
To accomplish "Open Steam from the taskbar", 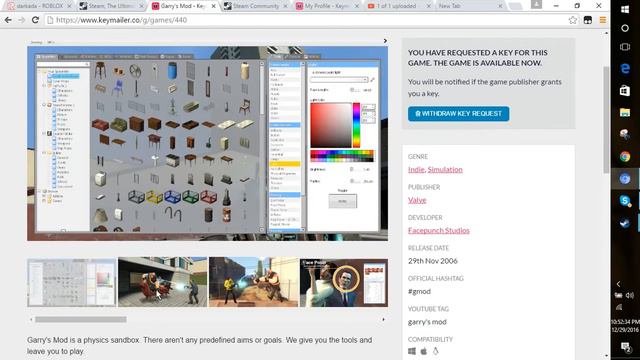I will pyautogui.click(x=625, y=223).
